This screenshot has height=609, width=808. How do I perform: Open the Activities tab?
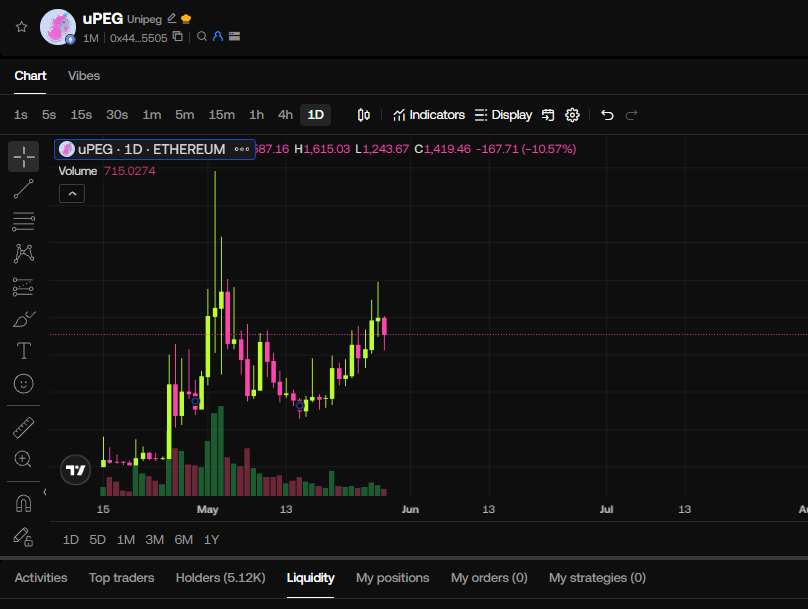pyautogui.click(x=41, y=578)
